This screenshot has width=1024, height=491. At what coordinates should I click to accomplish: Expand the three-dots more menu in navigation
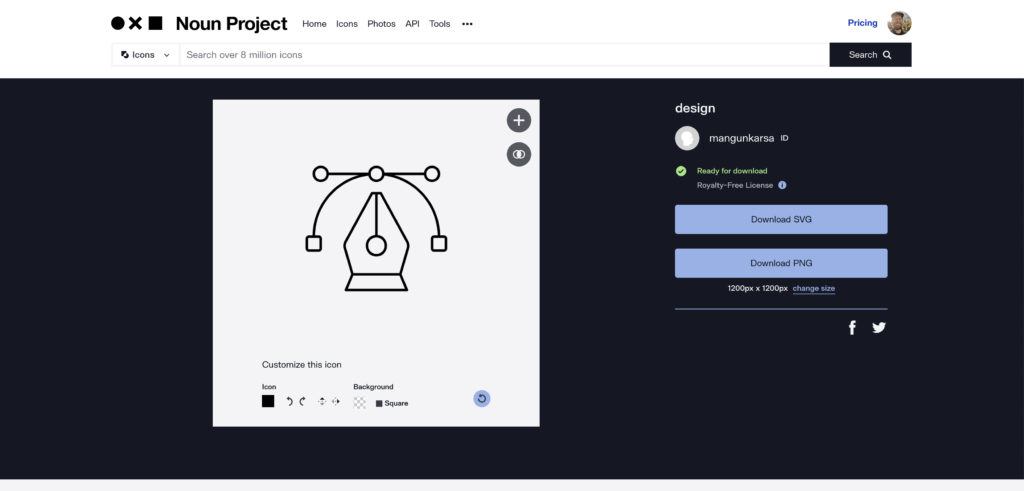pos(467,24)
